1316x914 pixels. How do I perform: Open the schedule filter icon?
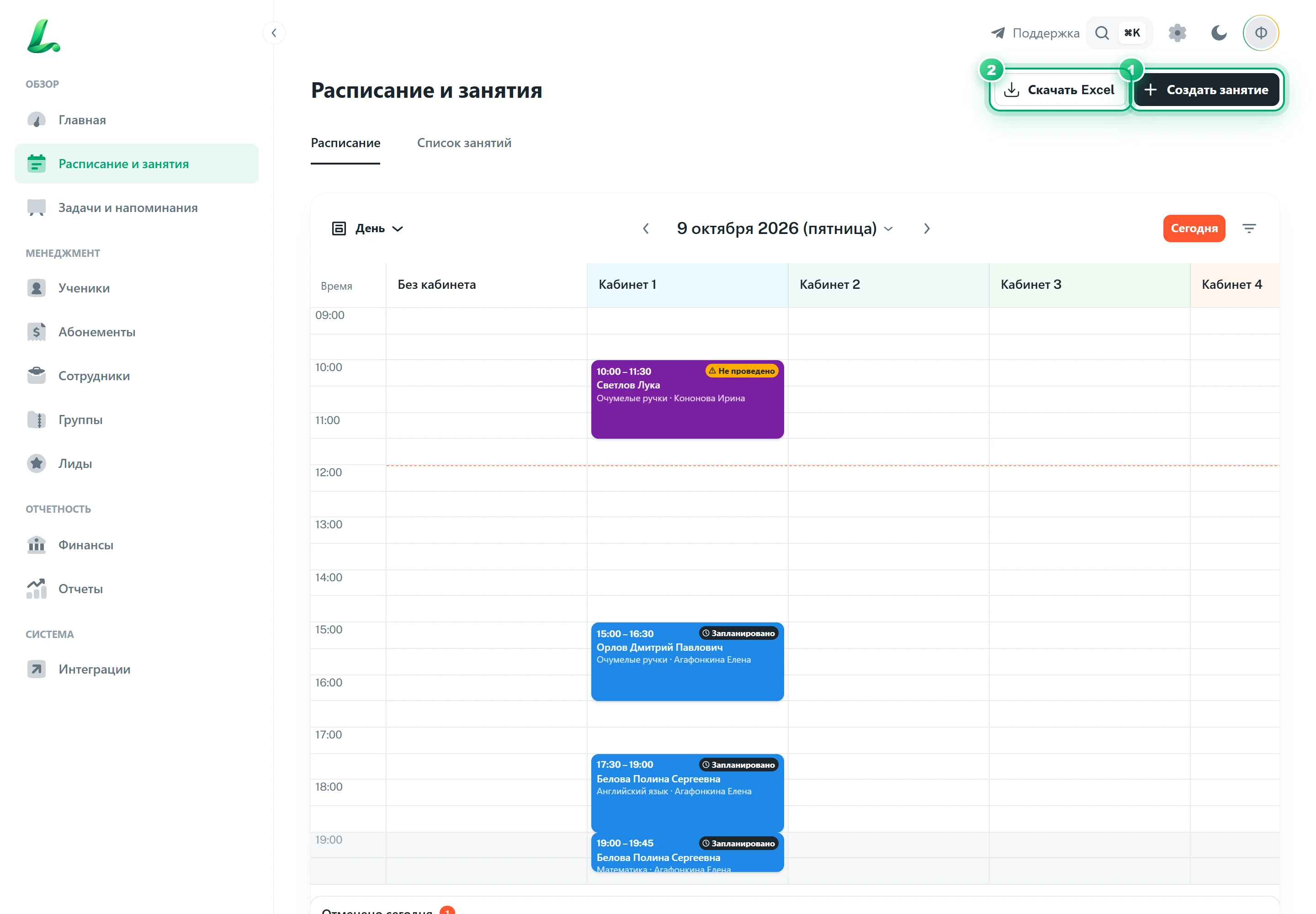(x=1249, y=228)
